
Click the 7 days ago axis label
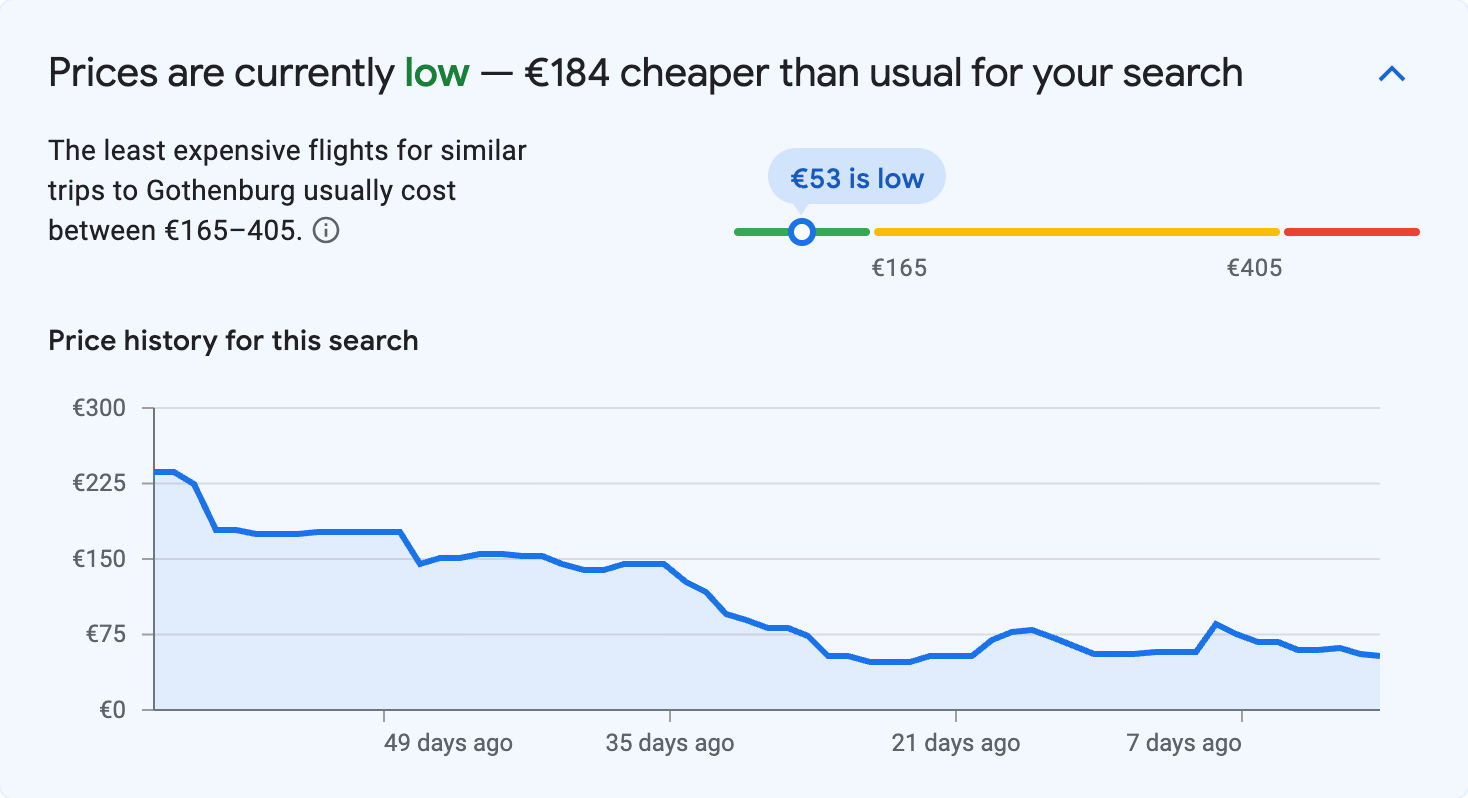click(1184, 743)
